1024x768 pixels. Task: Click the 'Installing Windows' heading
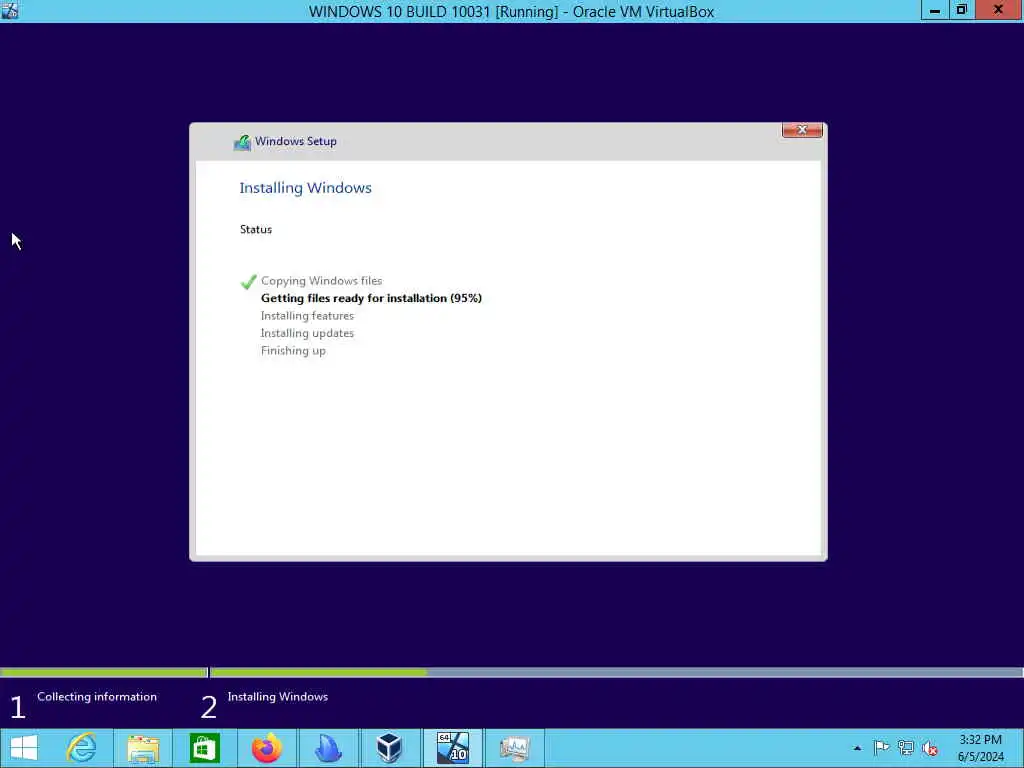[x=306, y=187]
